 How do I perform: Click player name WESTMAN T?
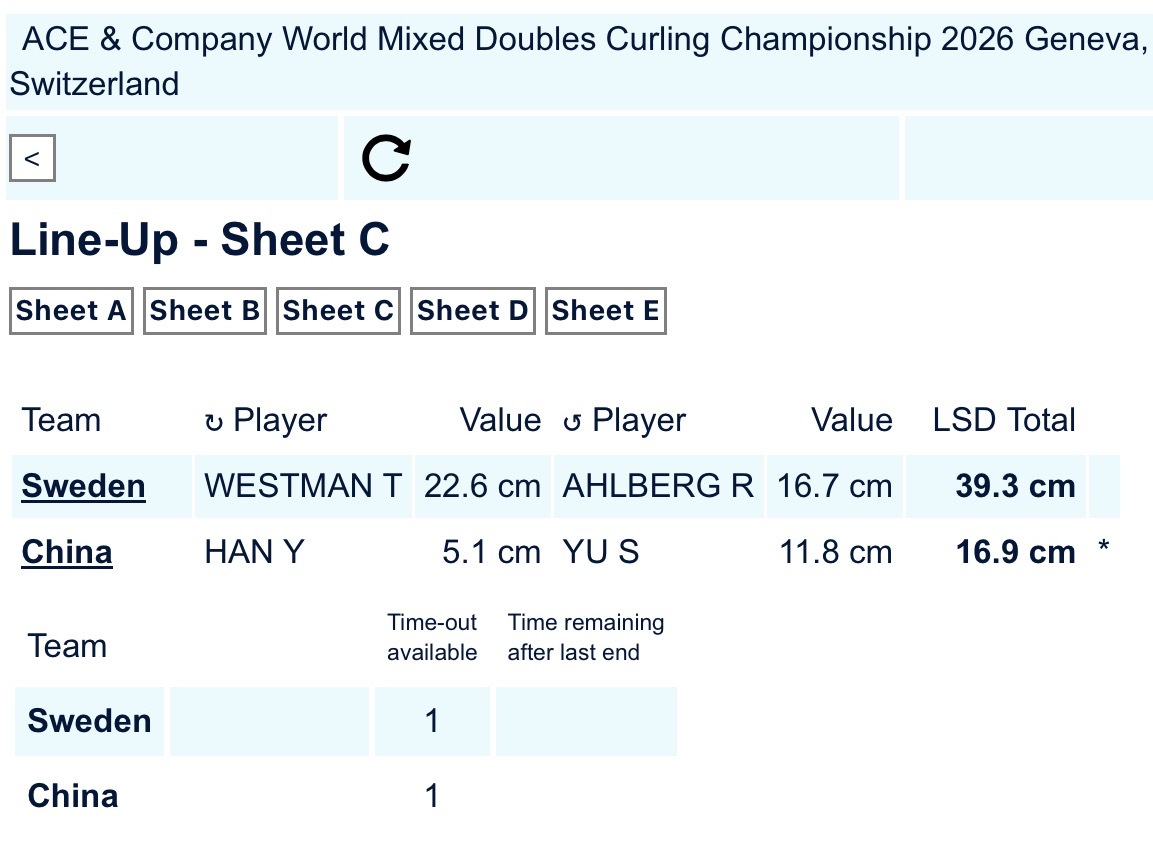pos(302,487)
